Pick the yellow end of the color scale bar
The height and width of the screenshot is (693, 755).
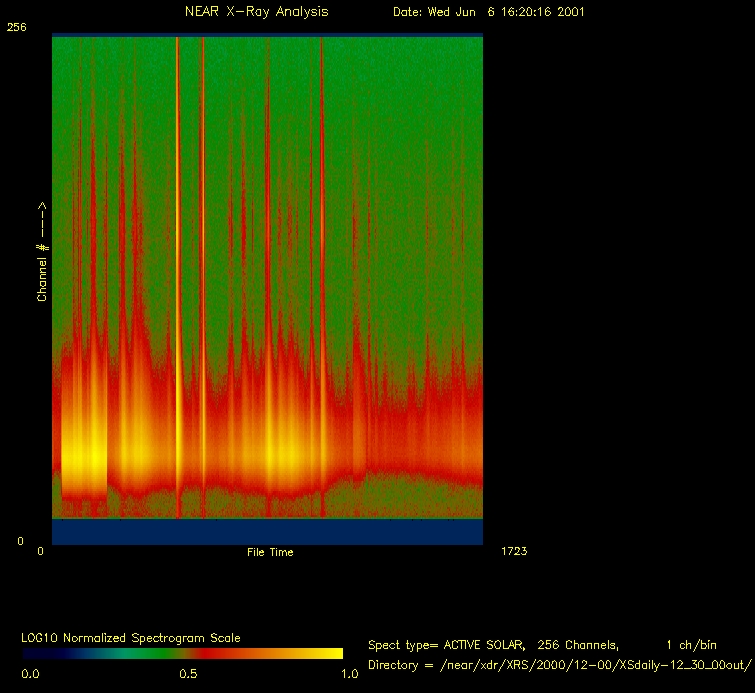pos(330,653)
